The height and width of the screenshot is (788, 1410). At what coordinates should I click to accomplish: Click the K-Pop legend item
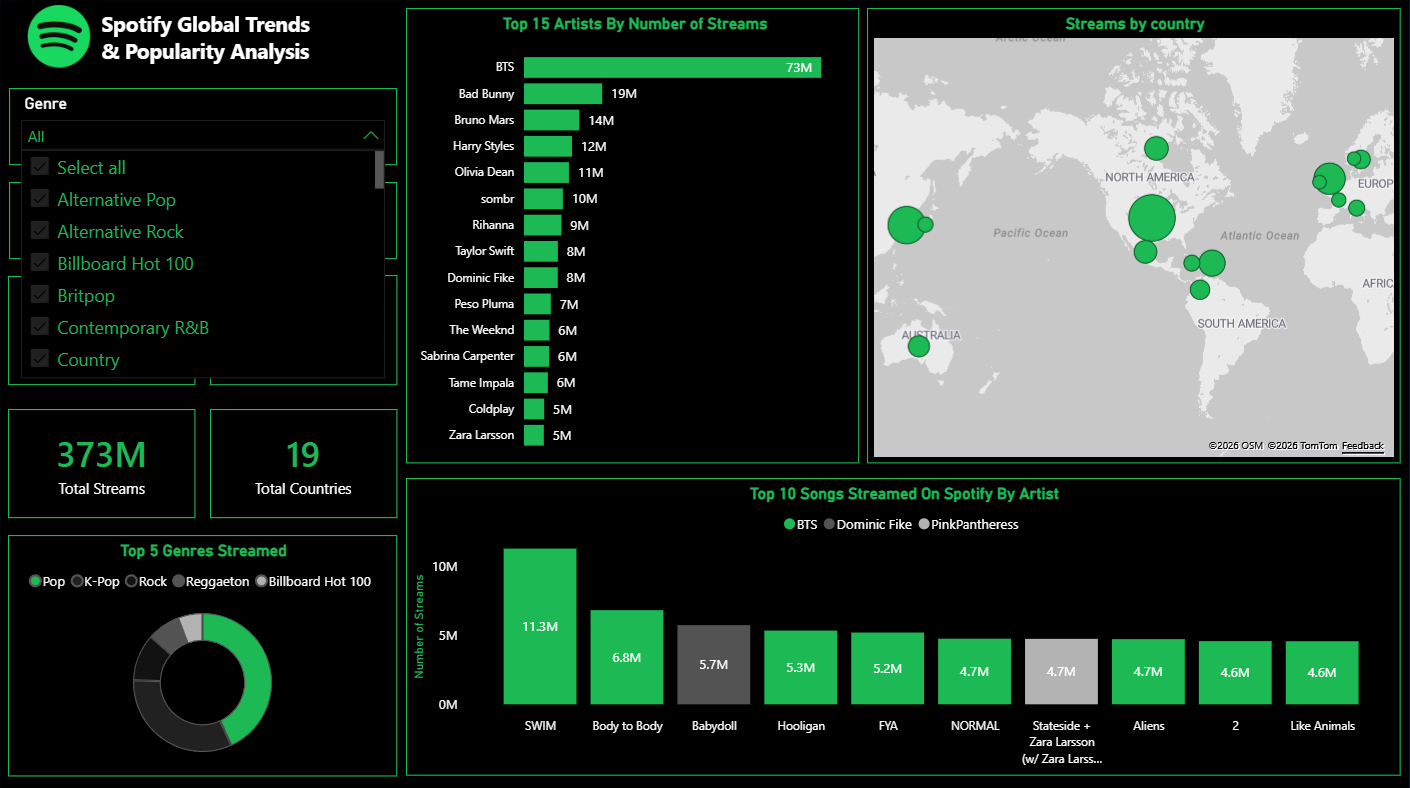click(95, 581)
